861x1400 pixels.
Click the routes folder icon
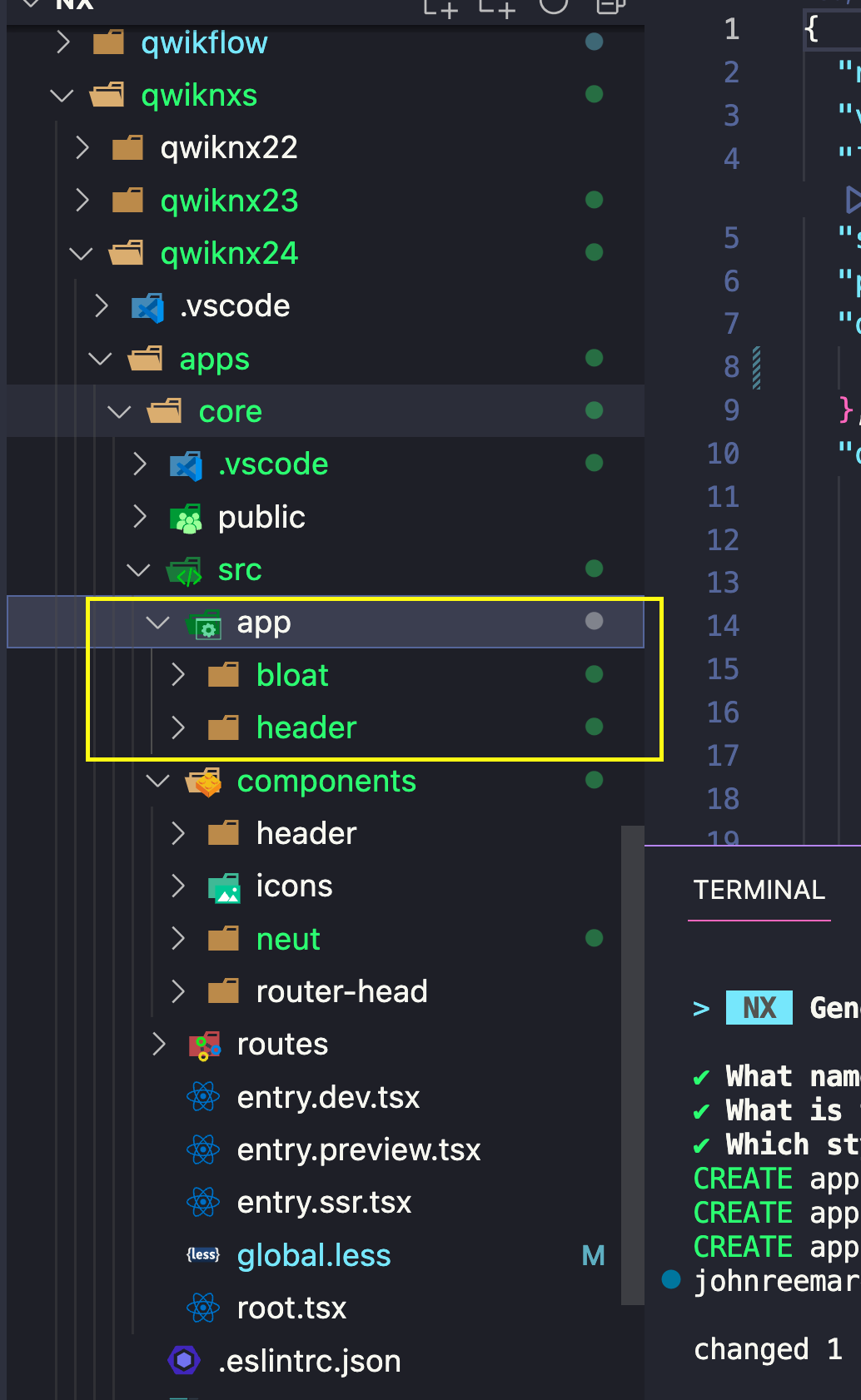tap(204, 1045)
